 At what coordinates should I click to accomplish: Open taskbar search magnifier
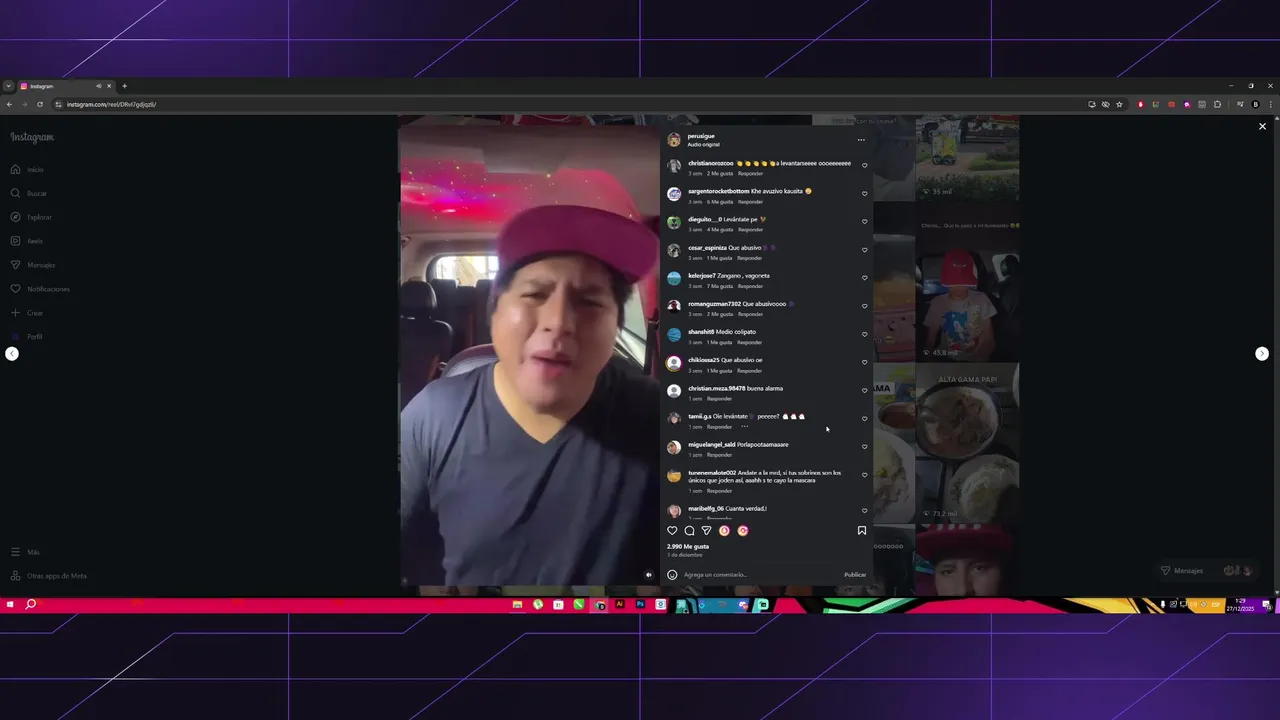(x=31, y=605)
